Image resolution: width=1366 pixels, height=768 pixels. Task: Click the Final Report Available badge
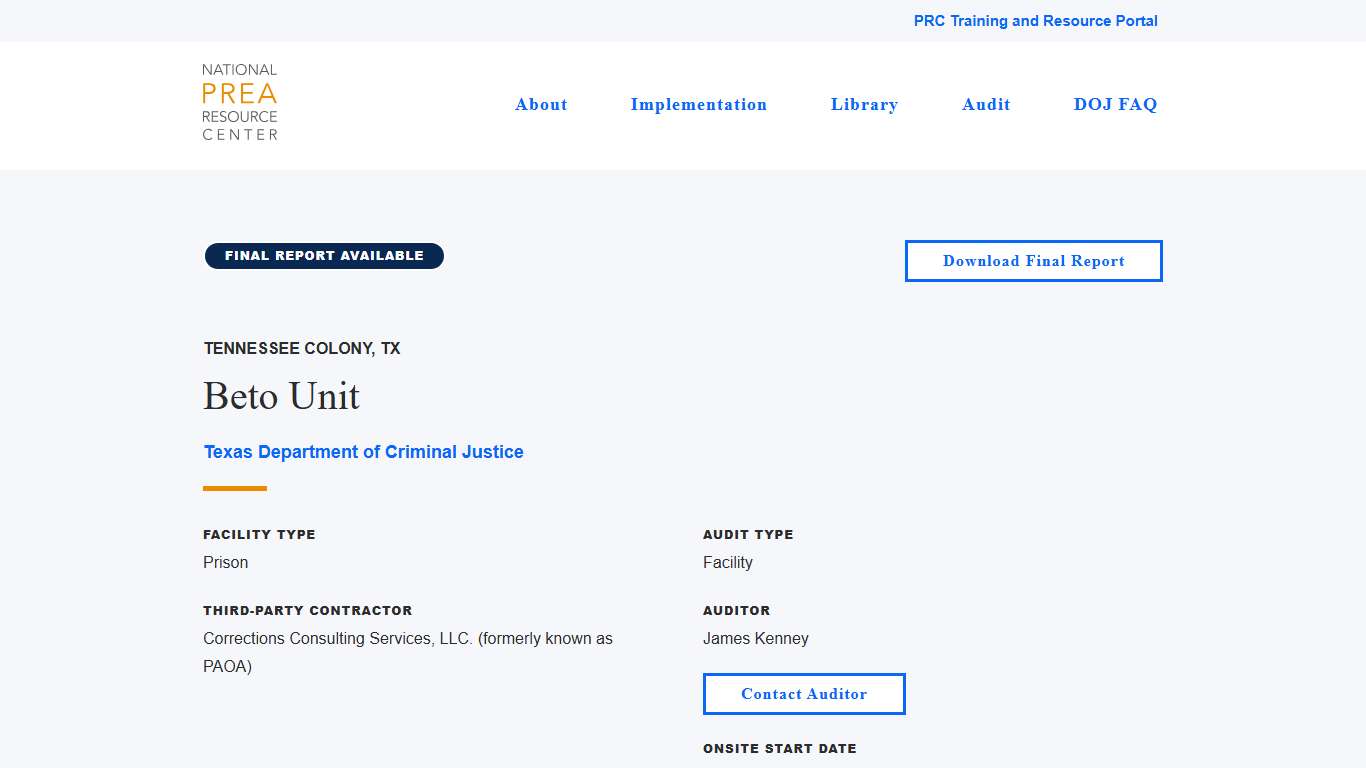(x=324, y=256)
